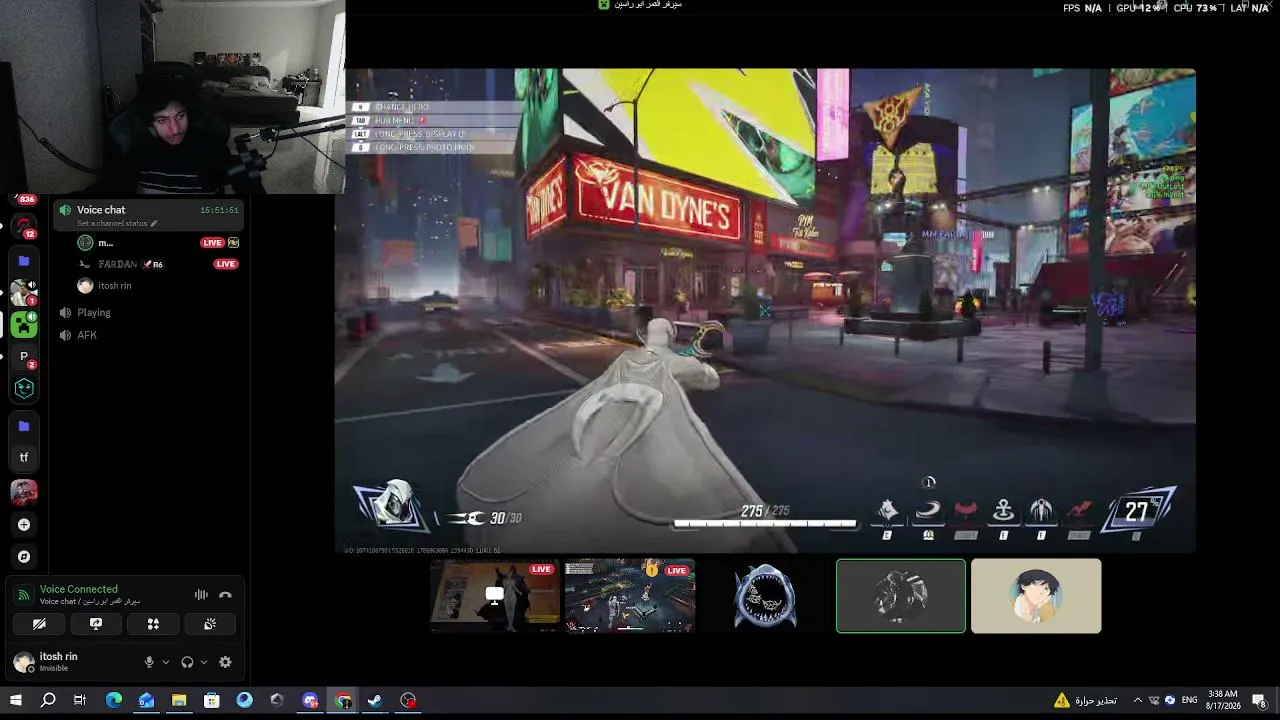
Task: Watch FARDAN's LIVE stream badge
Action: [x=226, y=264]
